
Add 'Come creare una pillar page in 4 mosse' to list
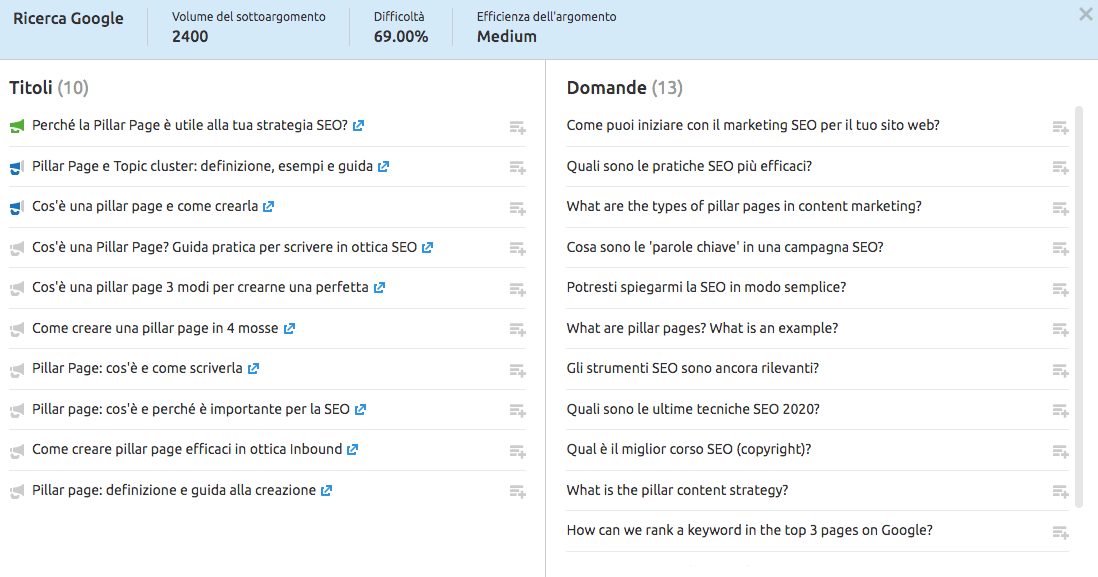coord(517,329)
